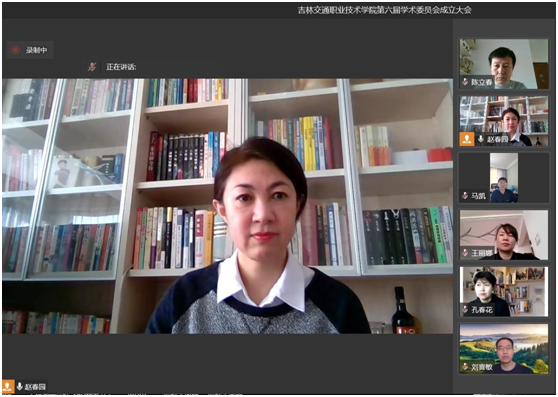
Task: Click the red recording indicator icon
Action: click(15, 50)
